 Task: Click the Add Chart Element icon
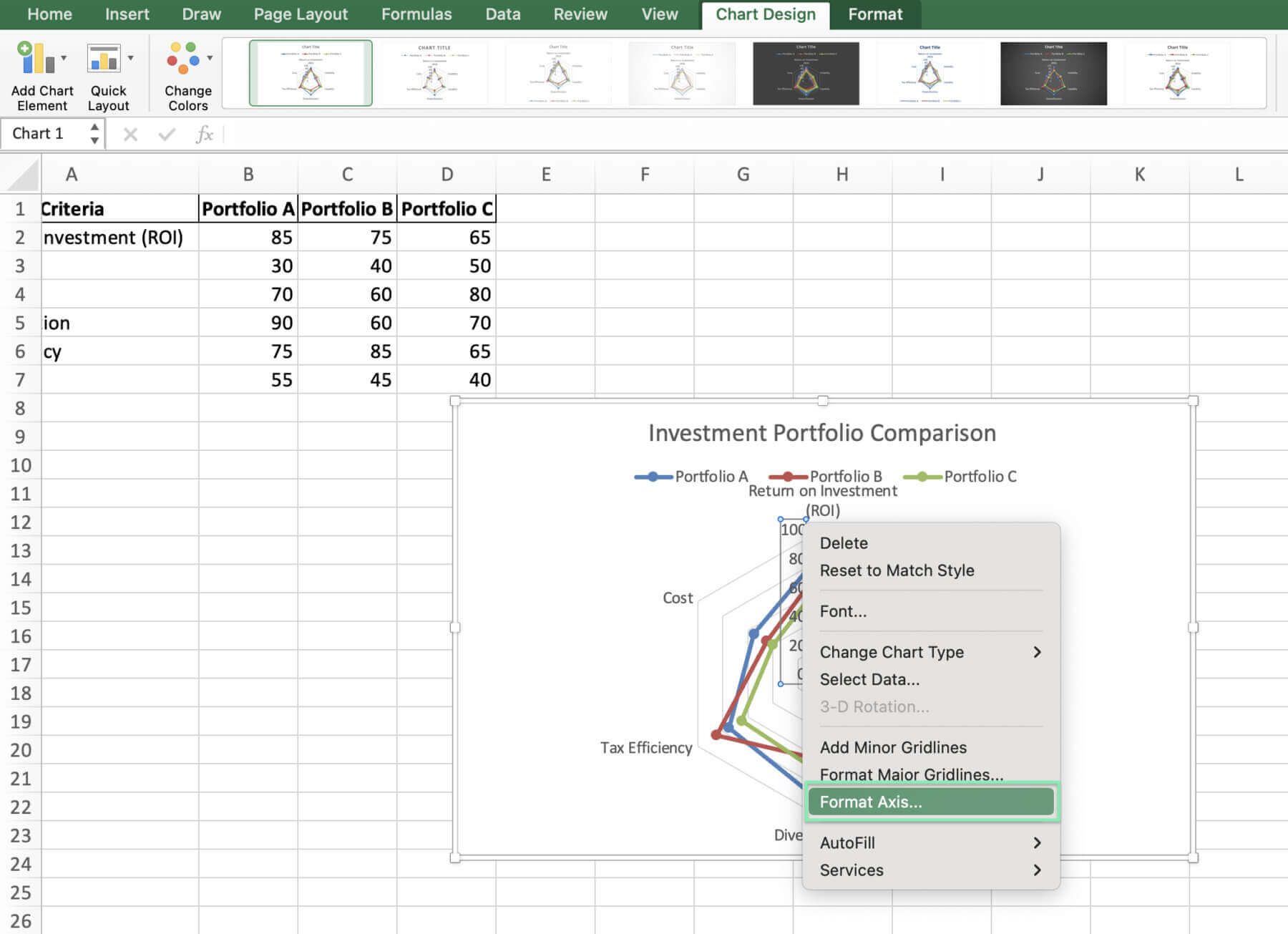click(x=35, y=58)
